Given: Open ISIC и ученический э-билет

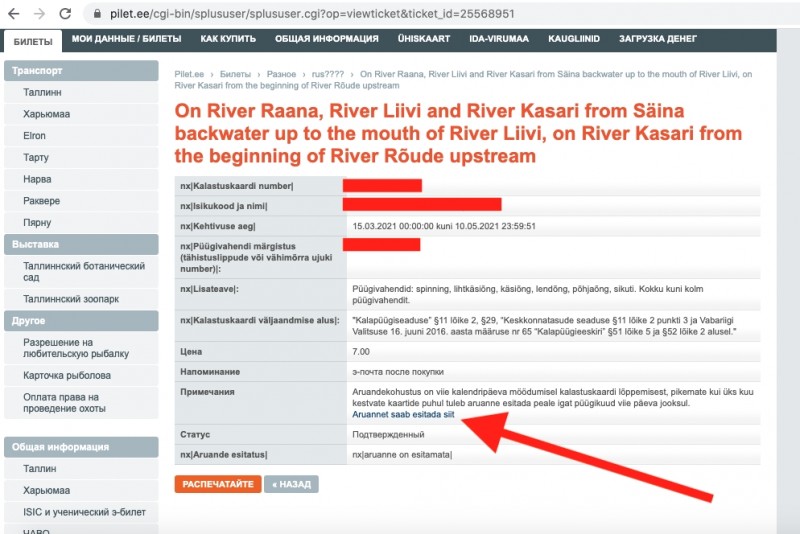Looking at the screenshot, I should 84,512.
